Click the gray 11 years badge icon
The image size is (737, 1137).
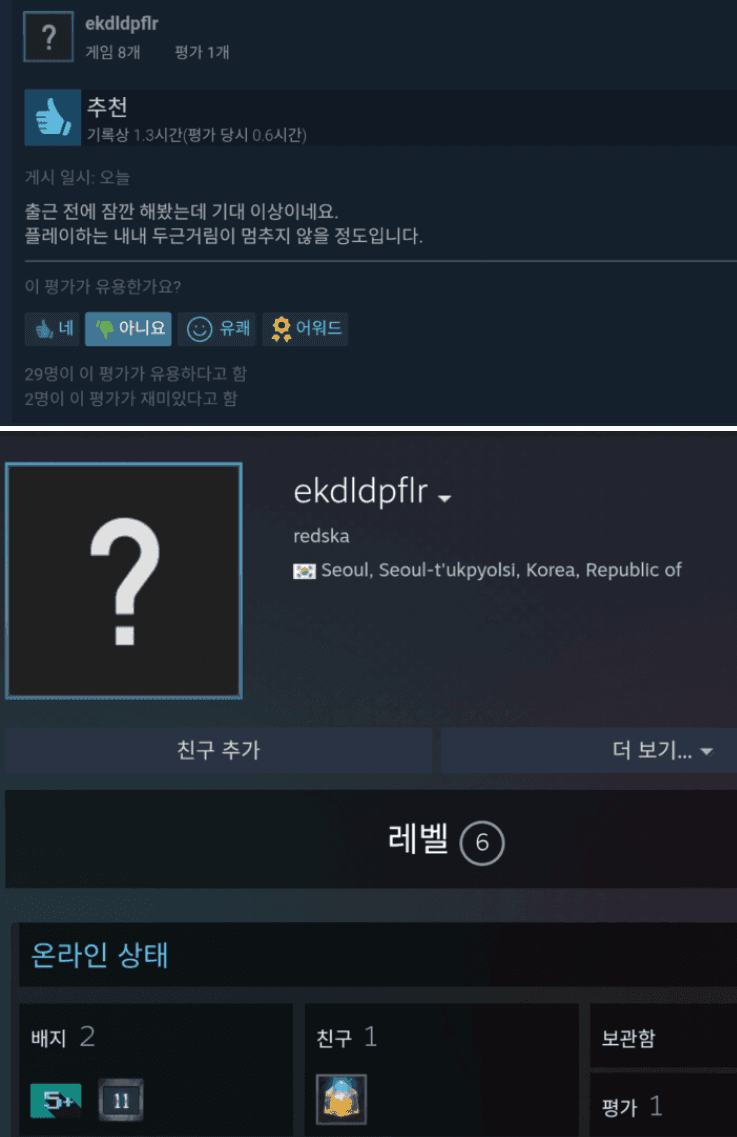pos(120,1100)
